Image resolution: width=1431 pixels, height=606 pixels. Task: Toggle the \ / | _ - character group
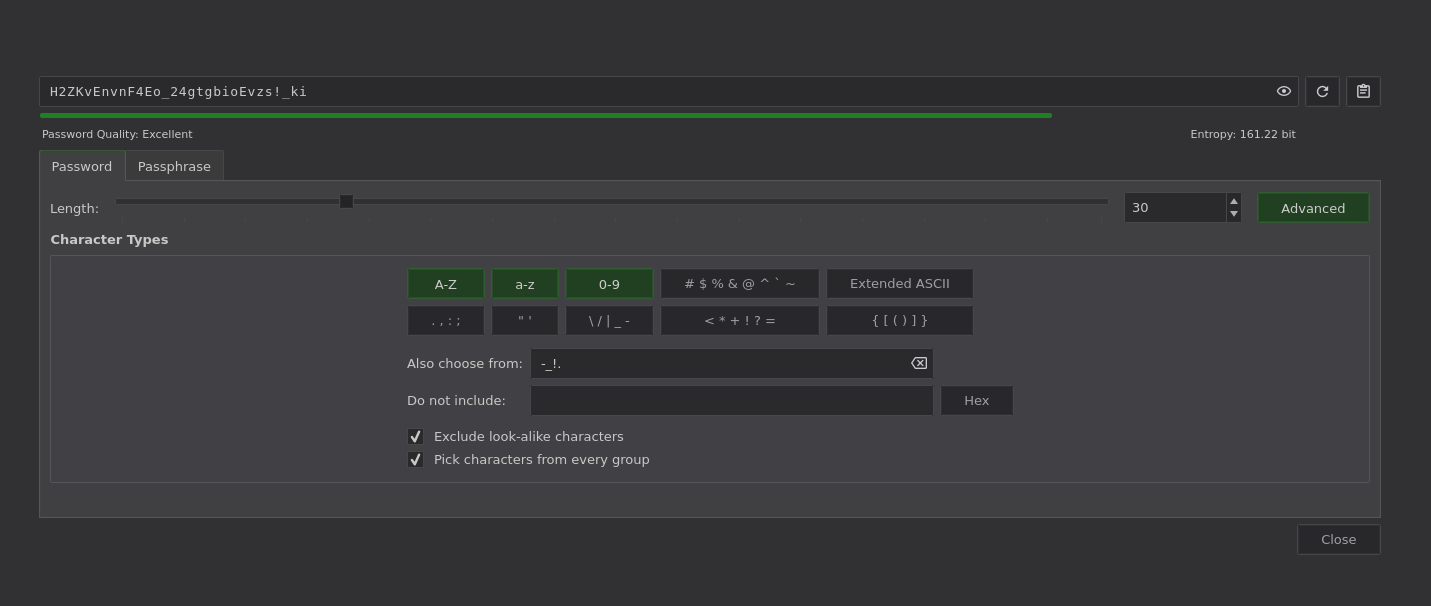(609, 320)
